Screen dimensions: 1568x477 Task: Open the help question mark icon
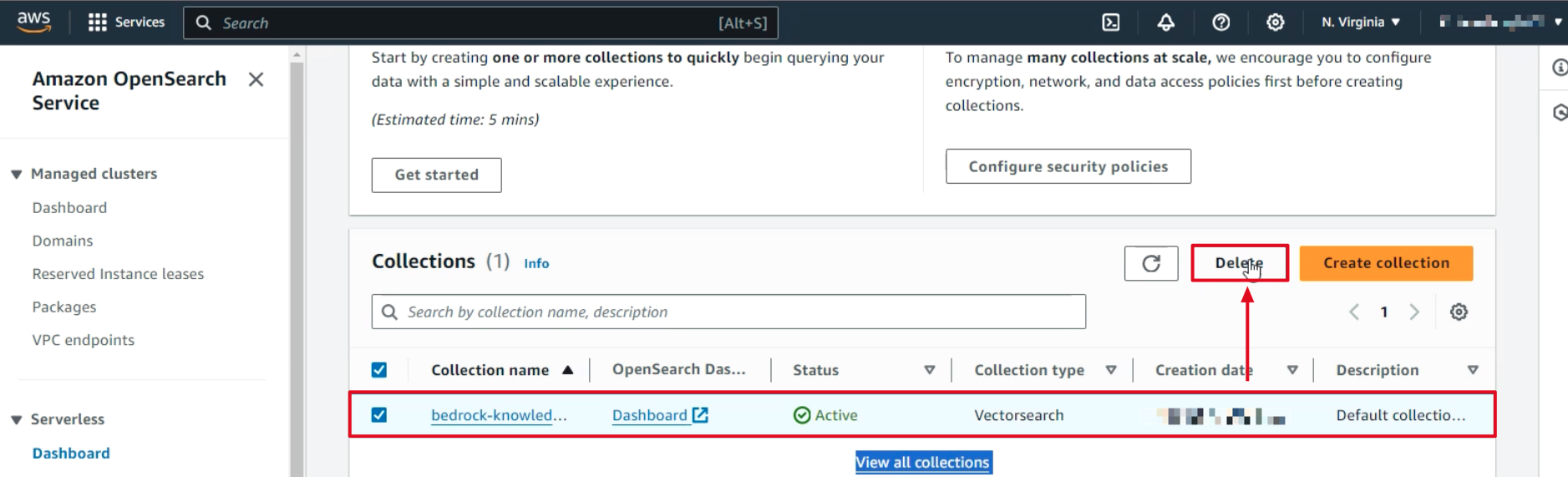[1220, 23]
